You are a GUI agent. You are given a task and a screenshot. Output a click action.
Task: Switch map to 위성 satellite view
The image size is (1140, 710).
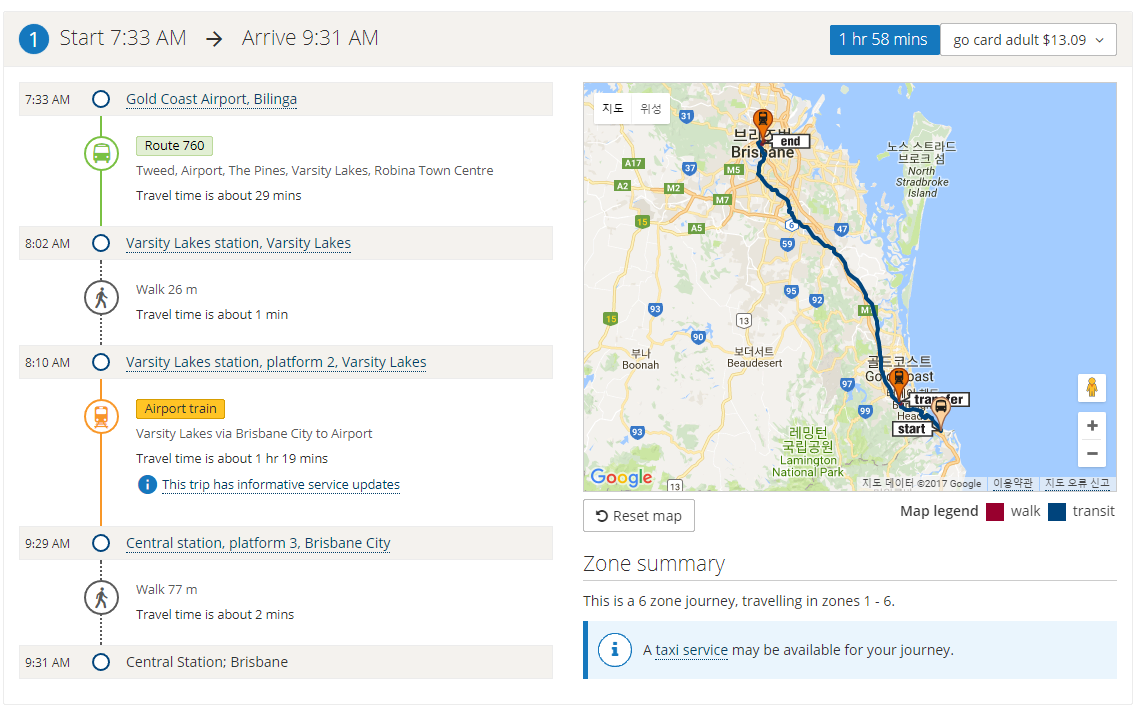pos(651,109)
